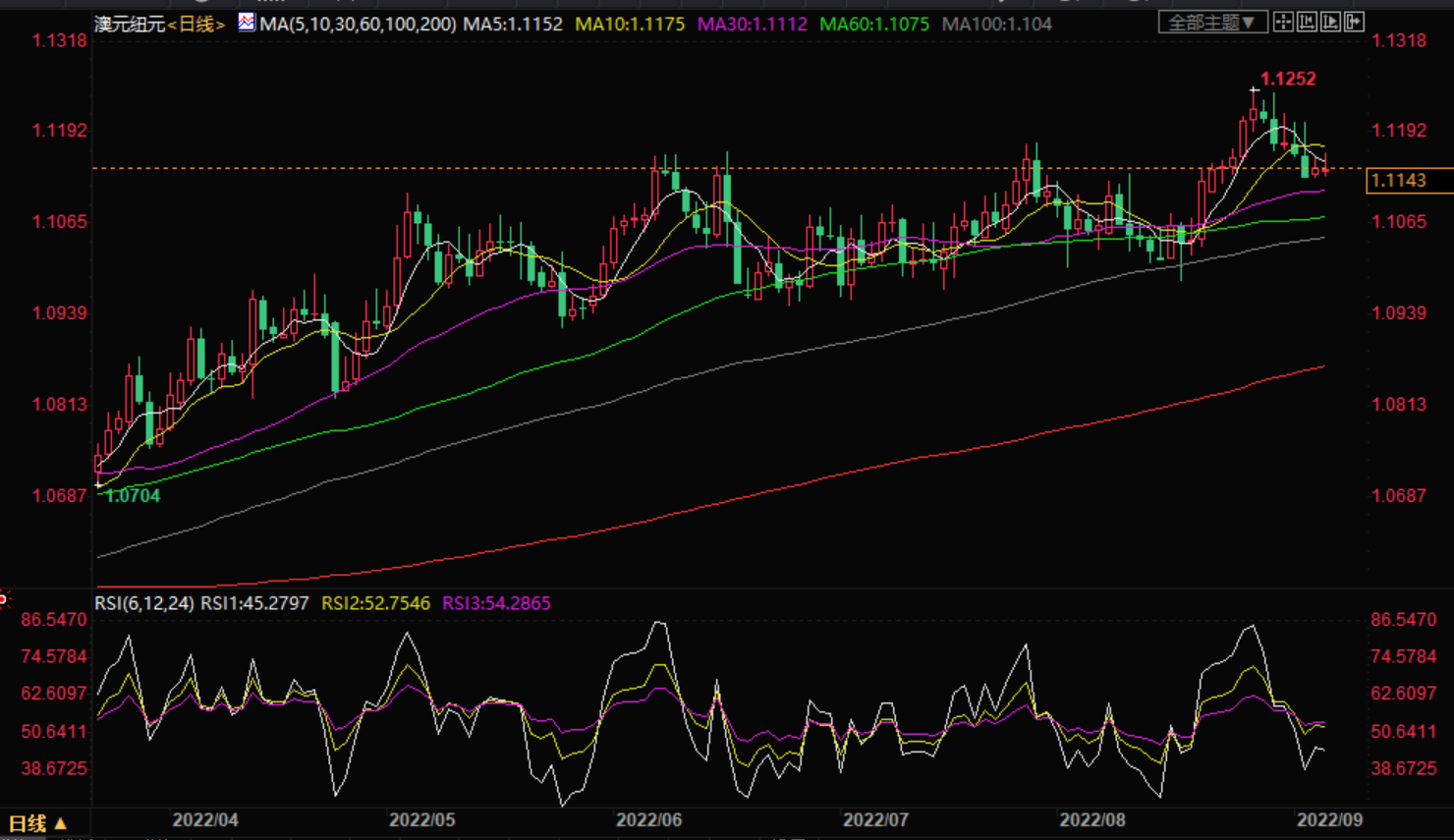Image resolution: width=1454 pixels, height=840 pixels.
Task: Click the MA indicator chart icon
Action: pyautogui.click(x=247, y=22)
